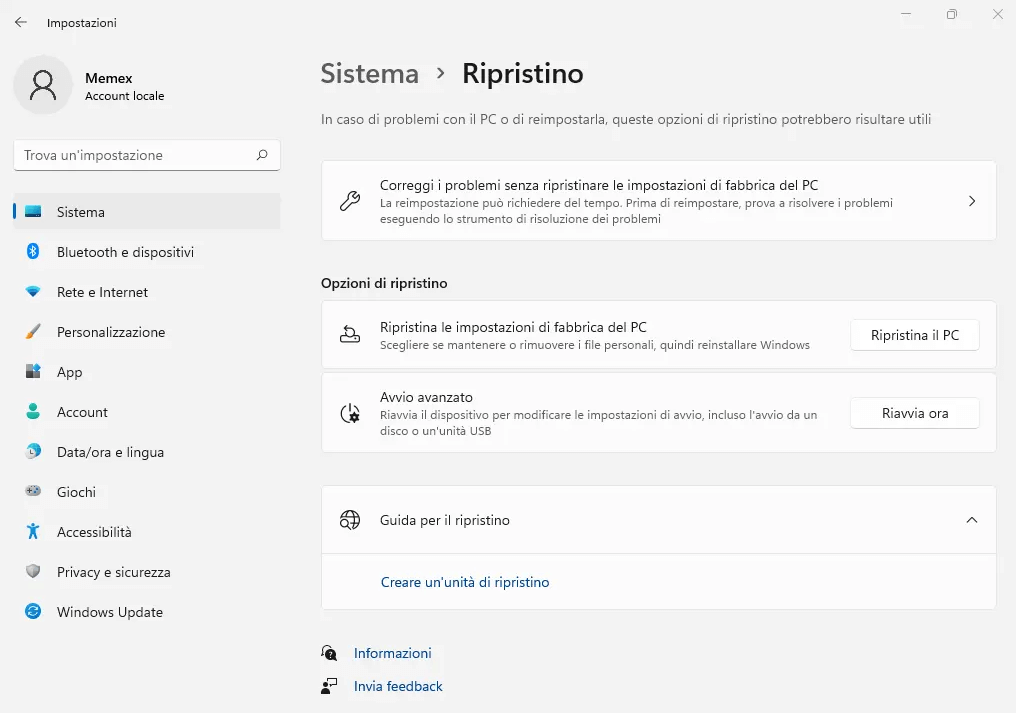This screenshot has width=1016, height=713.
Task: Click the Giochi controller icon
Action: (x=33, y=492)
